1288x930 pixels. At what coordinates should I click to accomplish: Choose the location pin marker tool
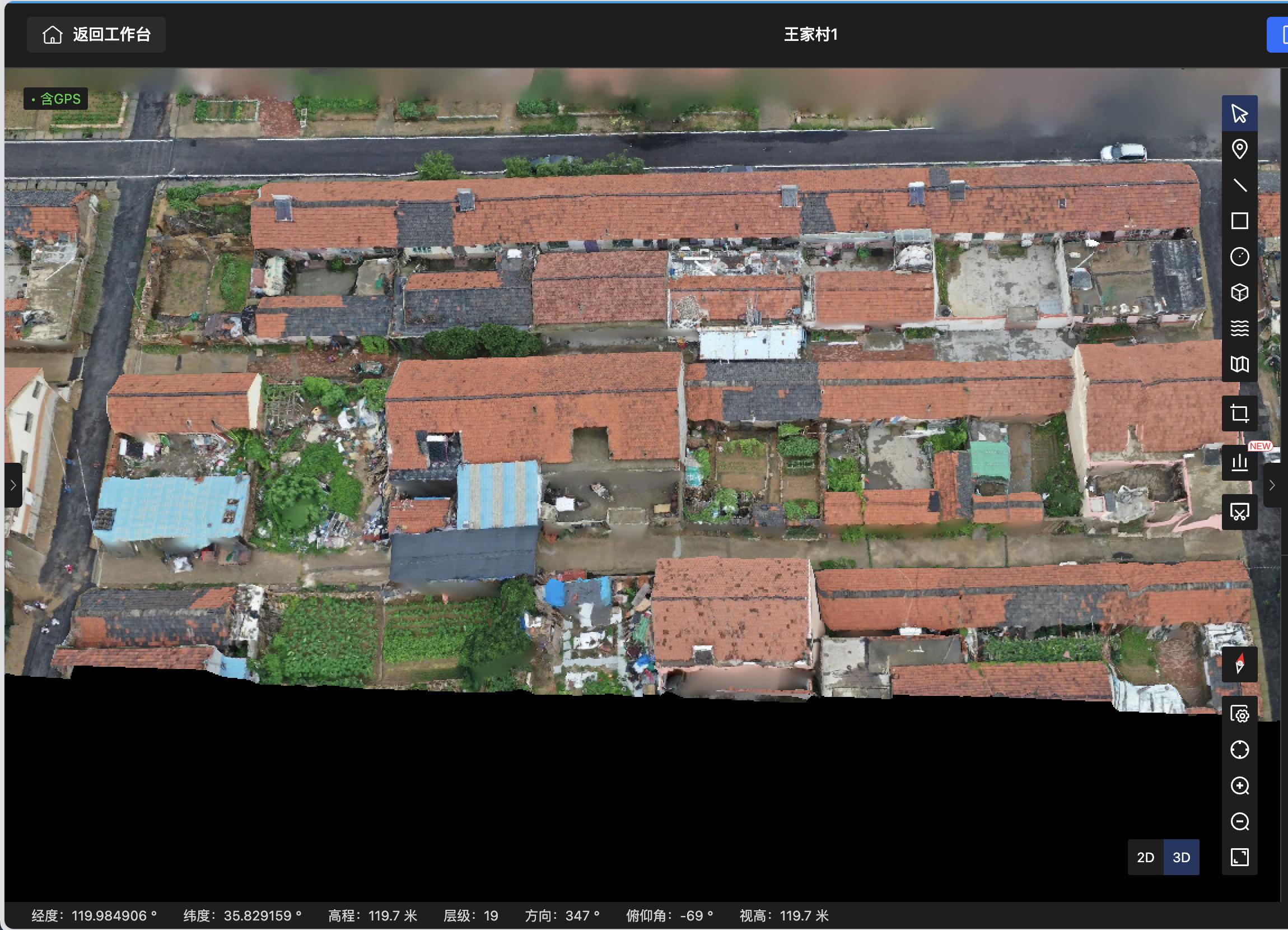(x=1239, y=150)
